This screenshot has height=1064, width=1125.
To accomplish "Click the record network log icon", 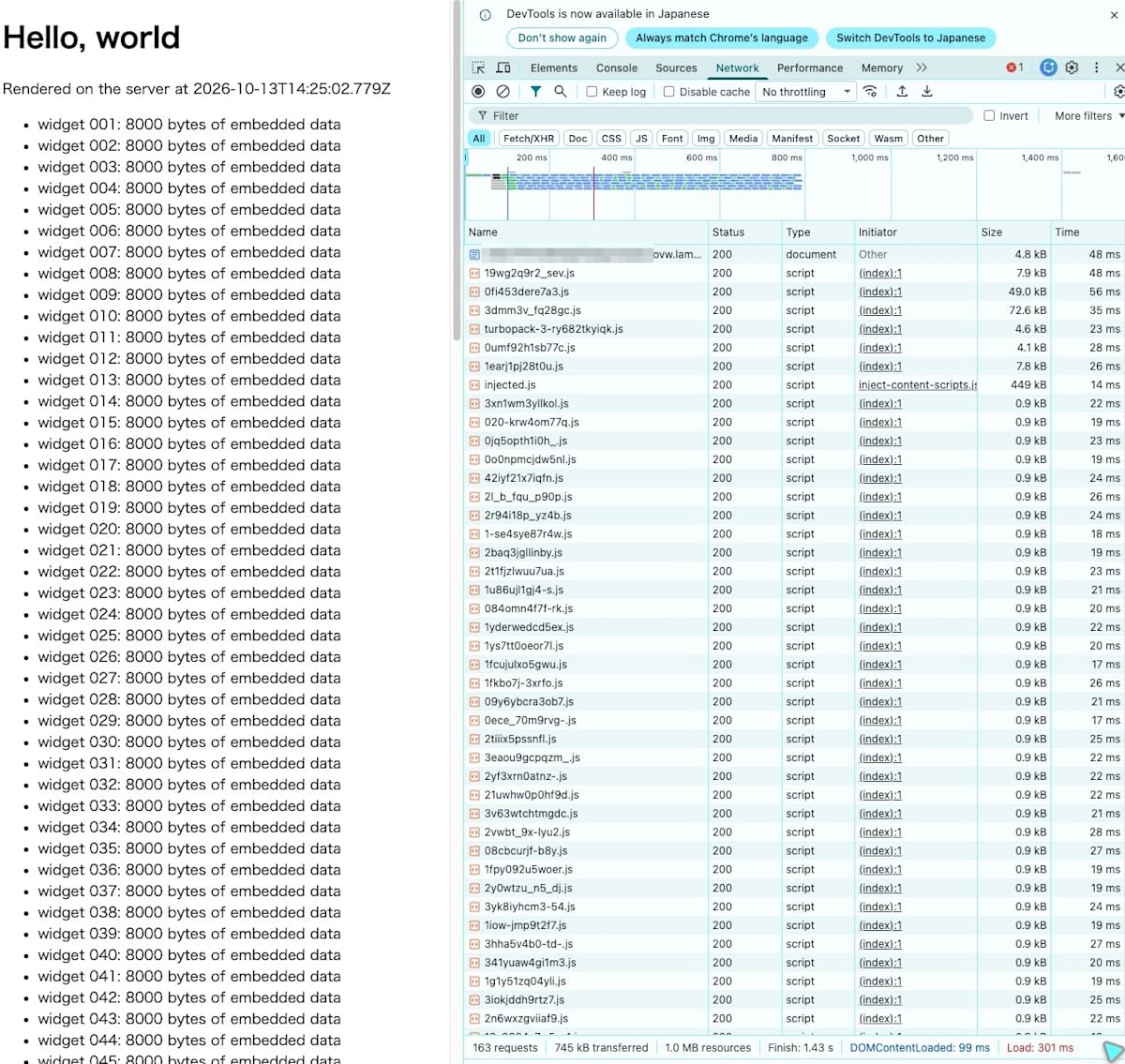I will click(478, 92).
